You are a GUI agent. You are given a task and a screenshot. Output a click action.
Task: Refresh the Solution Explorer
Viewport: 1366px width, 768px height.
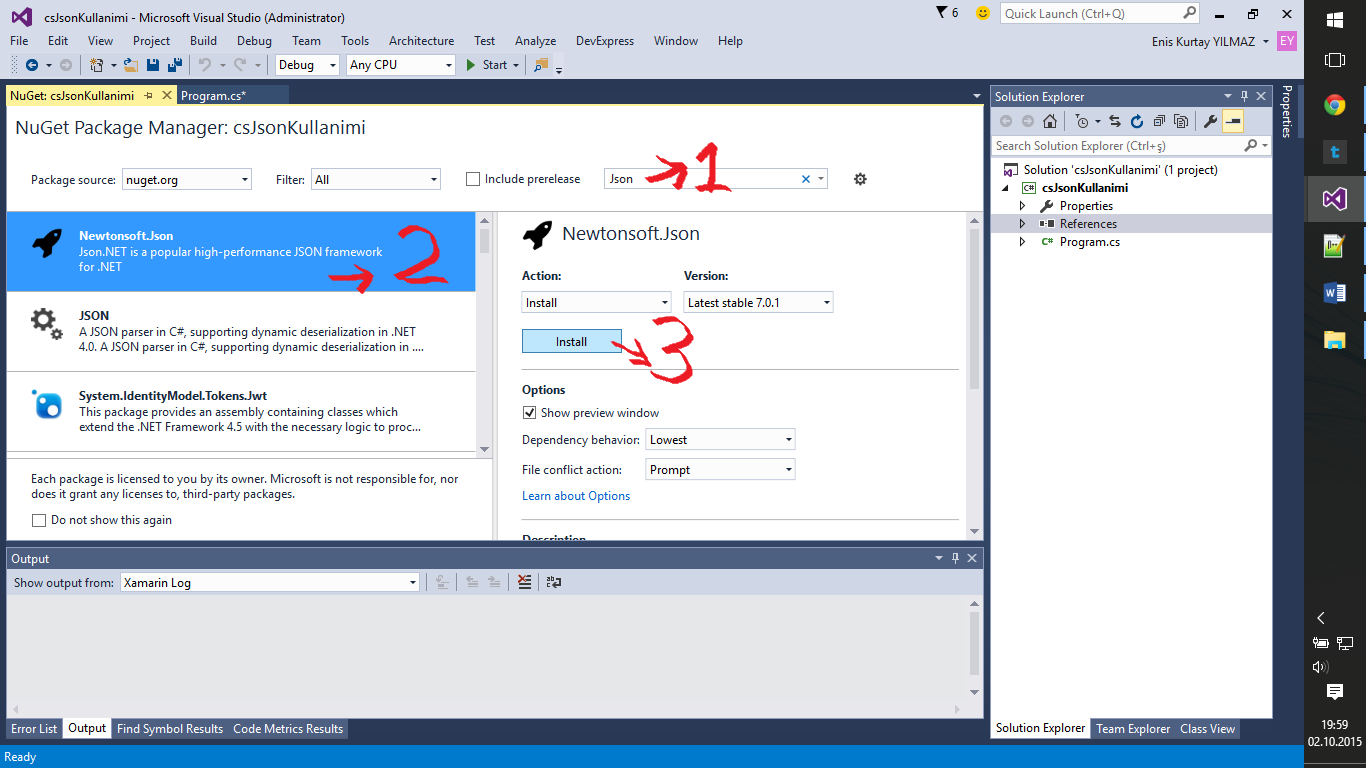1137,121
